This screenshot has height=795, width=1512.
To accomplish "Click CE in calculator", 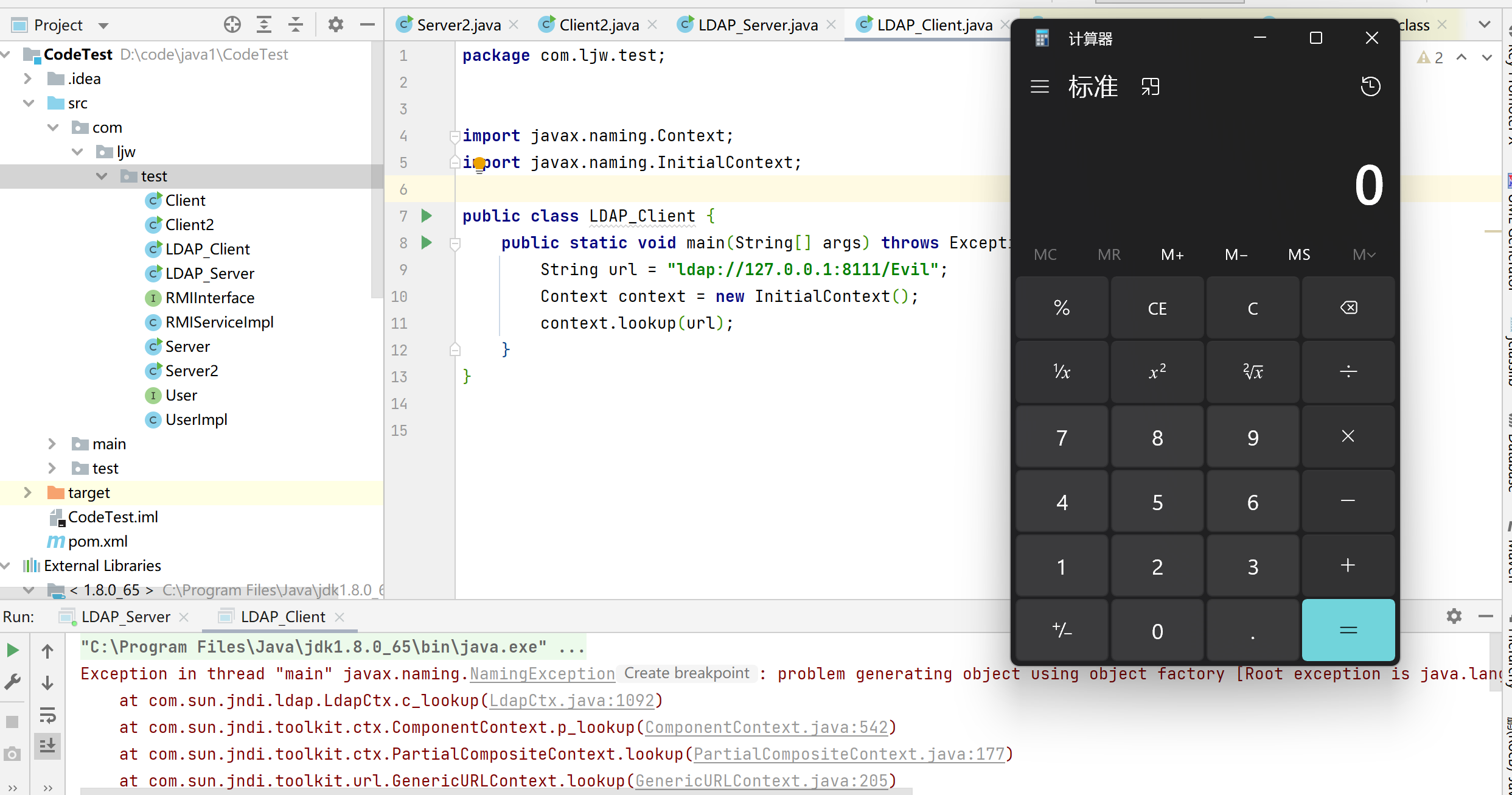I will pos(1157,308).
